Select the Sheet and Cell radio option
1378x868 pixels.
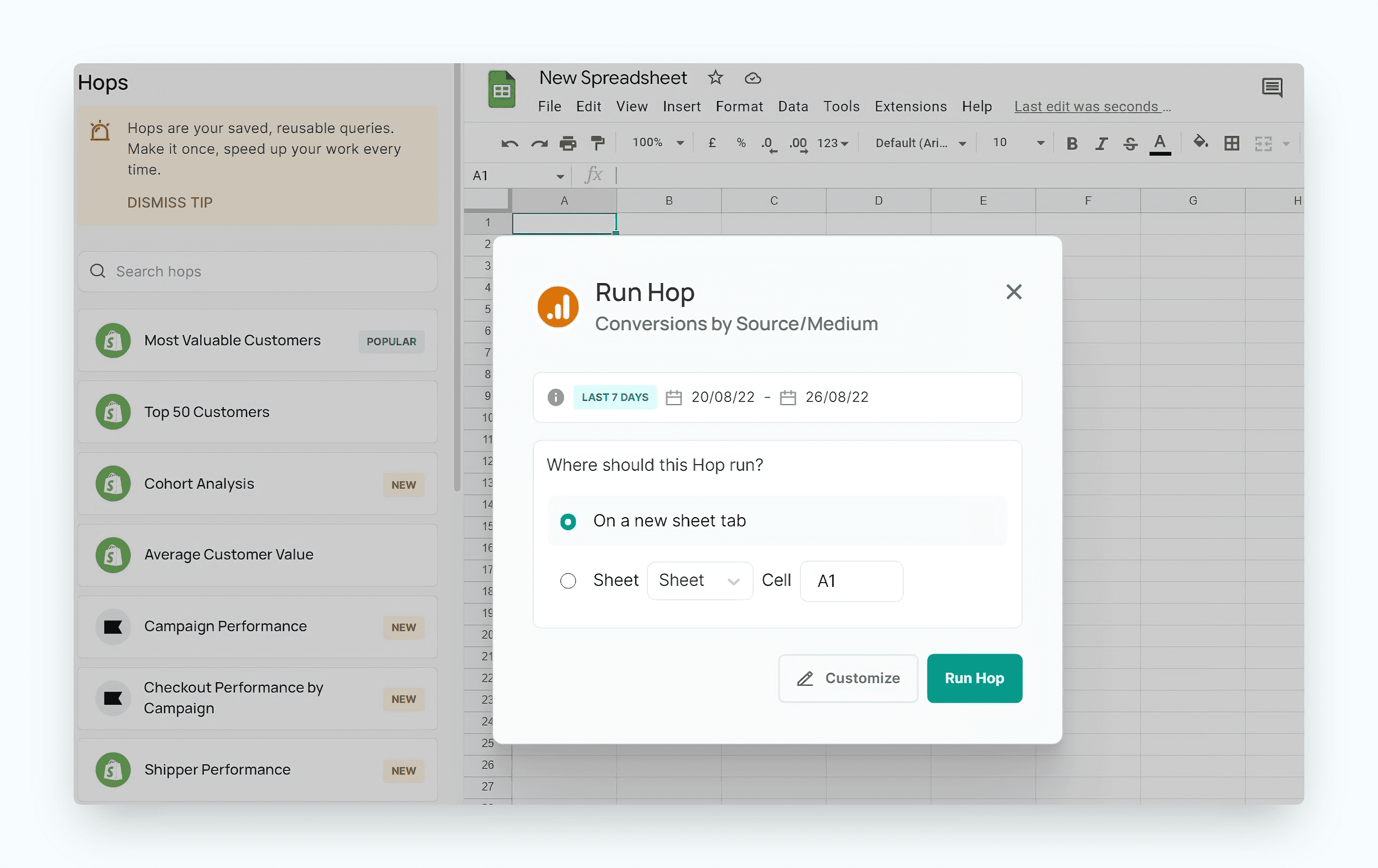click(x=568, y=581)
